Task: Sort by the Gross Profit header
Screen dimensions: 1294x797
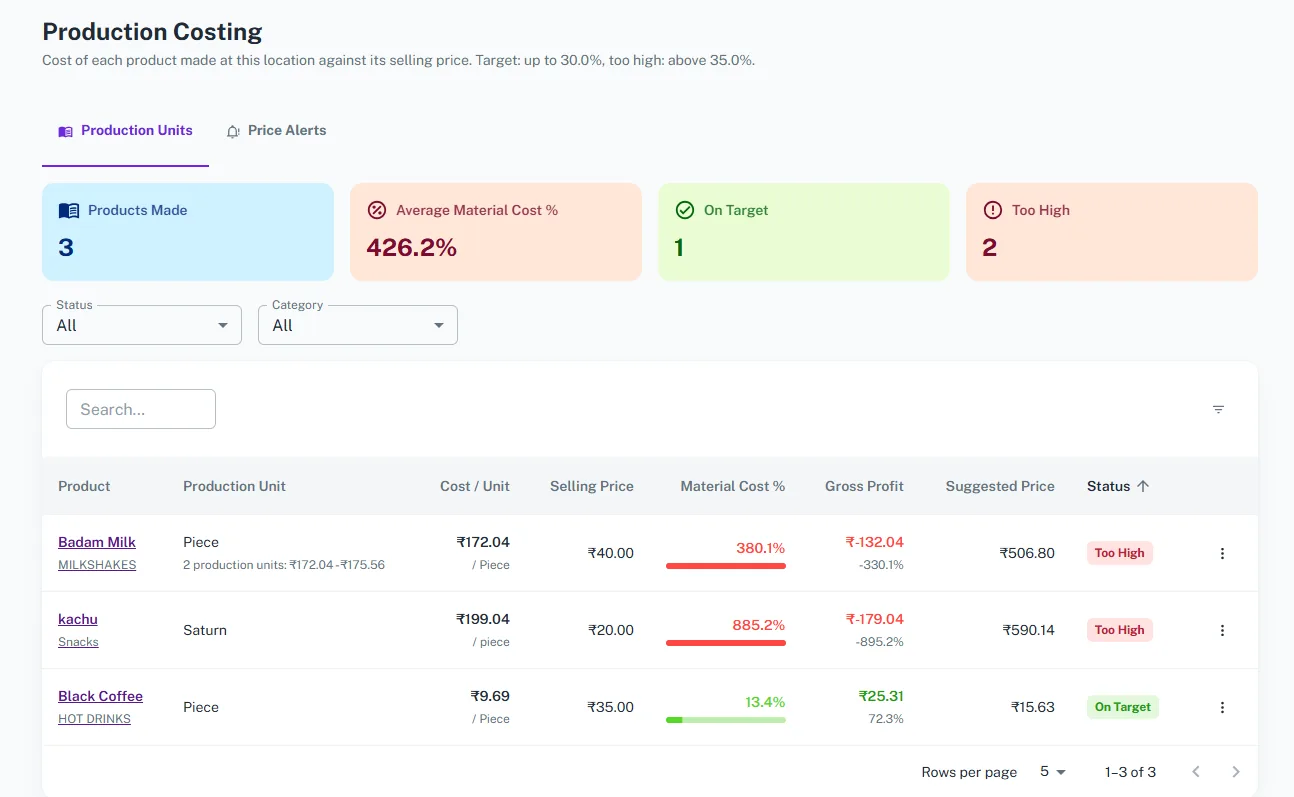Action: (x=864, y=486)
